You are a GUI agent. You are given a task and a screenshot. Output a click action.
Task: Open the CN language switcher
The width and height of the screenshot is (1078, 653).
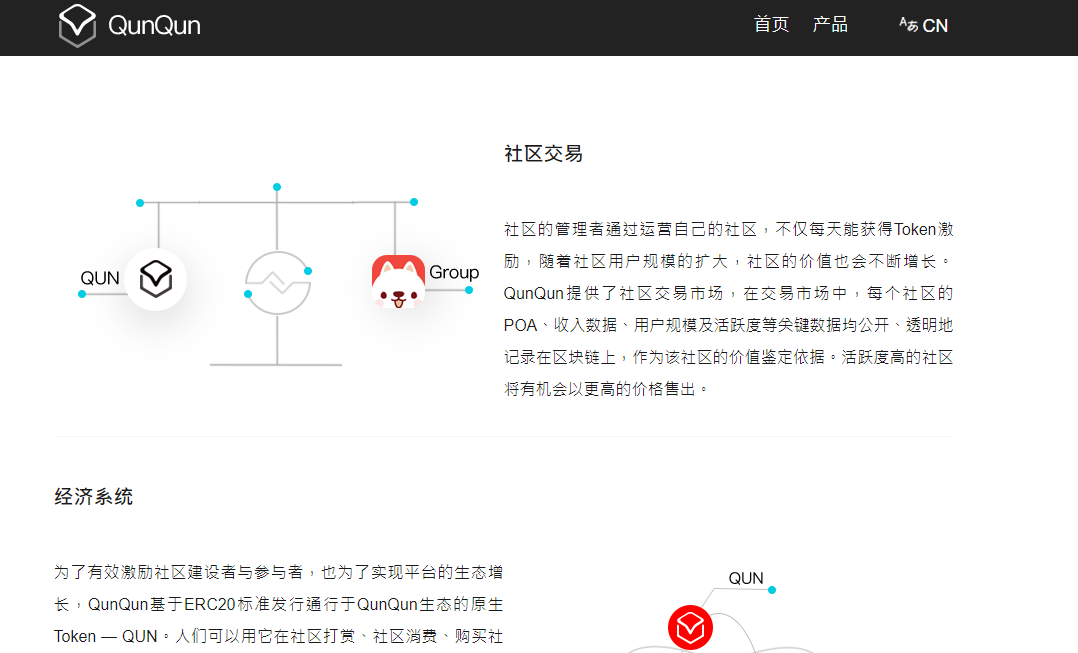pyautogui.click(x=935, y=25)
